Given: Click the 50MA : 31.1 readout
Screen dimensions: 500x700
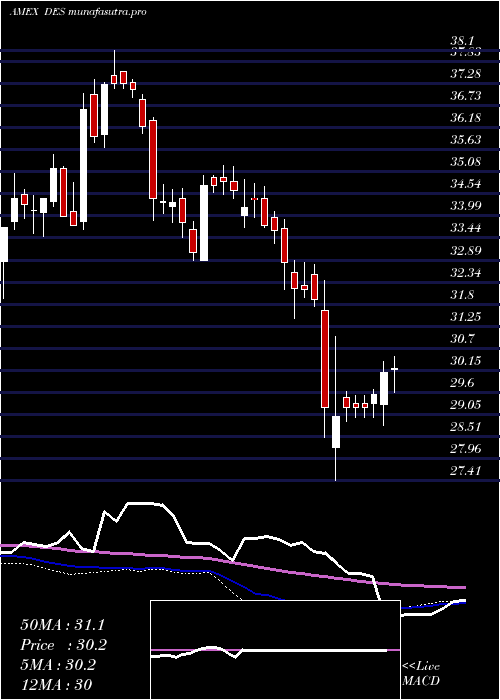Looking at the screenshot, I should click(63, 625).
